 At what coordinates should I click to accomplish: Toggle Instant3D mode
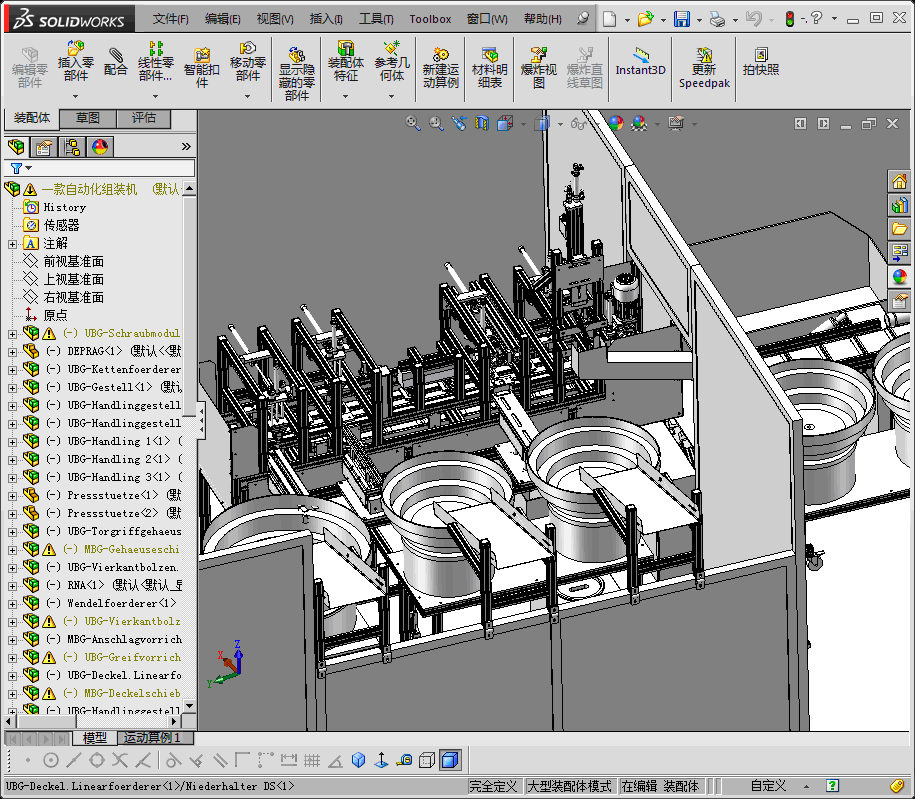coord(640,60)
